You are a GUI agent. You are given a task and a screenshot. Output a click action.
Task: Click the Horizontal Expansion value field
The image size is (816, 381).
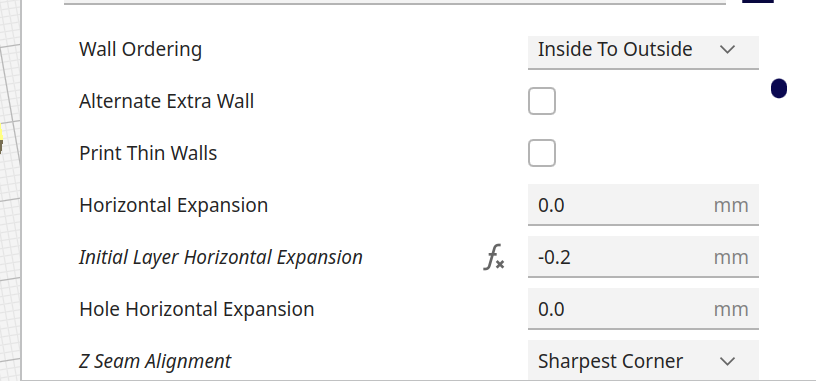coord(643,205)
